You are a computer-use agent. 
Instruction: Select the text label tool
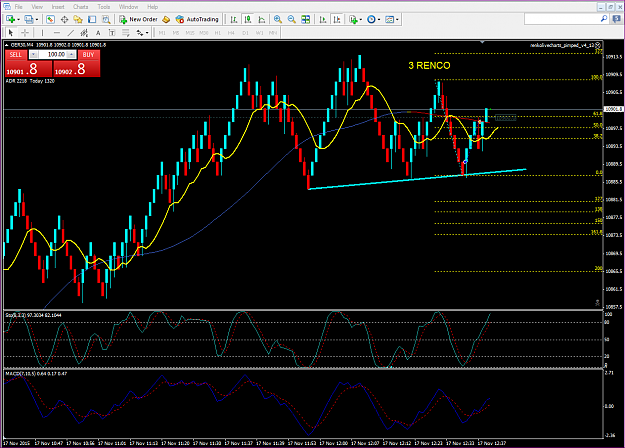112,33
